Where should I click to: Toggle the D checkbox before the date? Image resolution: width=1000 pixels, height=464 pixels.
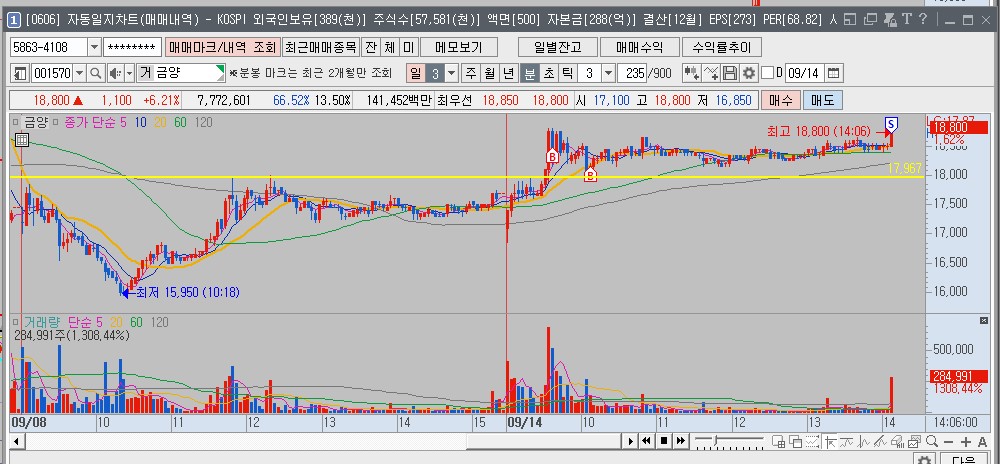click(x=768, y=73)
